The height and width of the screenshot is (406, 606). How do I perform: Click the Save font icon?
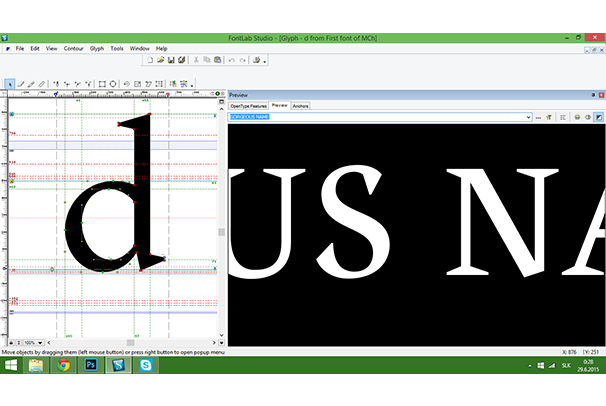171,60
